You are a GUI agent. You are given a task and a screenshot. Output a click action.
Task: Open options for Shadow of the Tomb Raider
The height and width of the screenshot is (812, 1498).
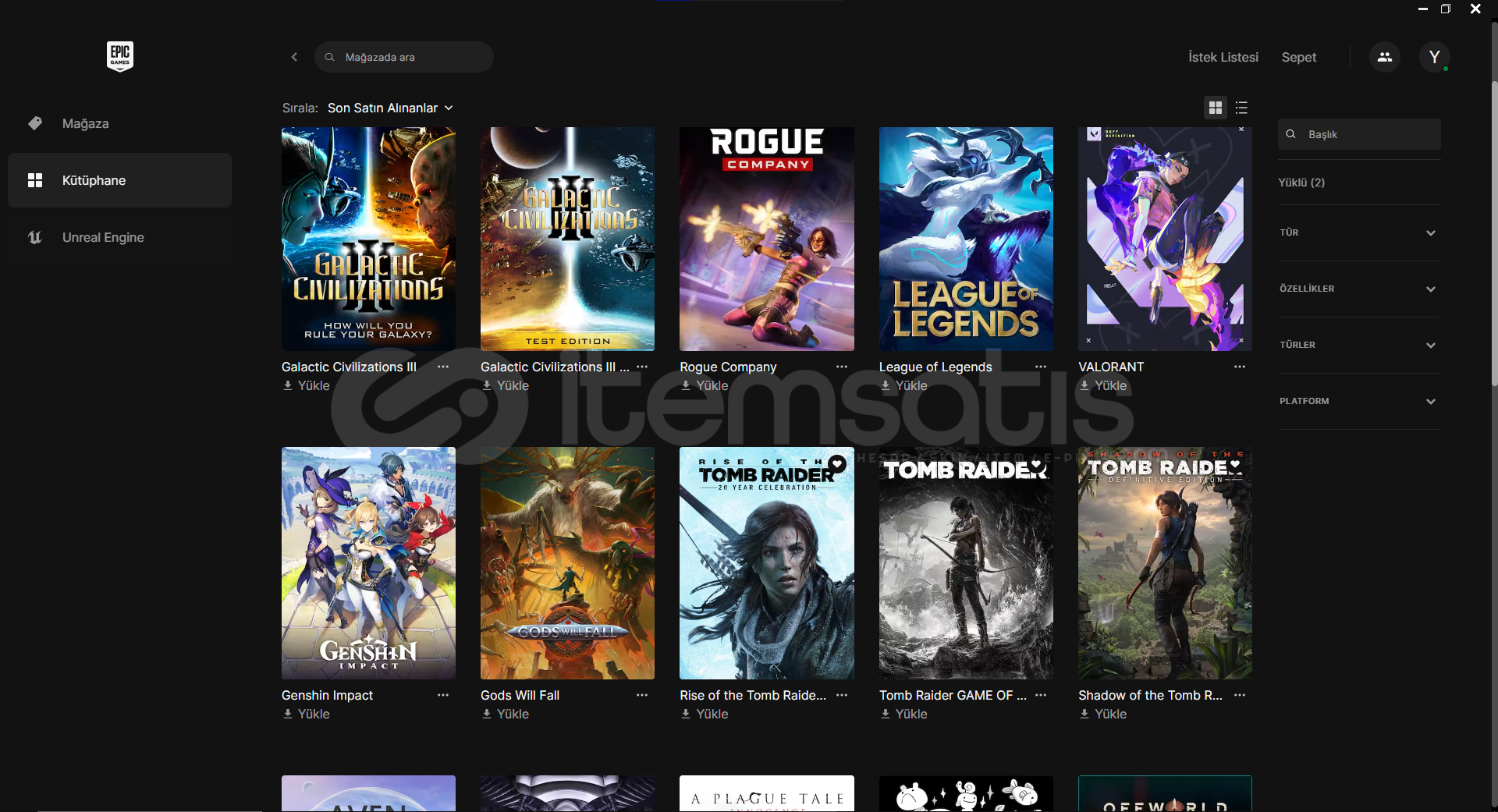(1240, 695)
